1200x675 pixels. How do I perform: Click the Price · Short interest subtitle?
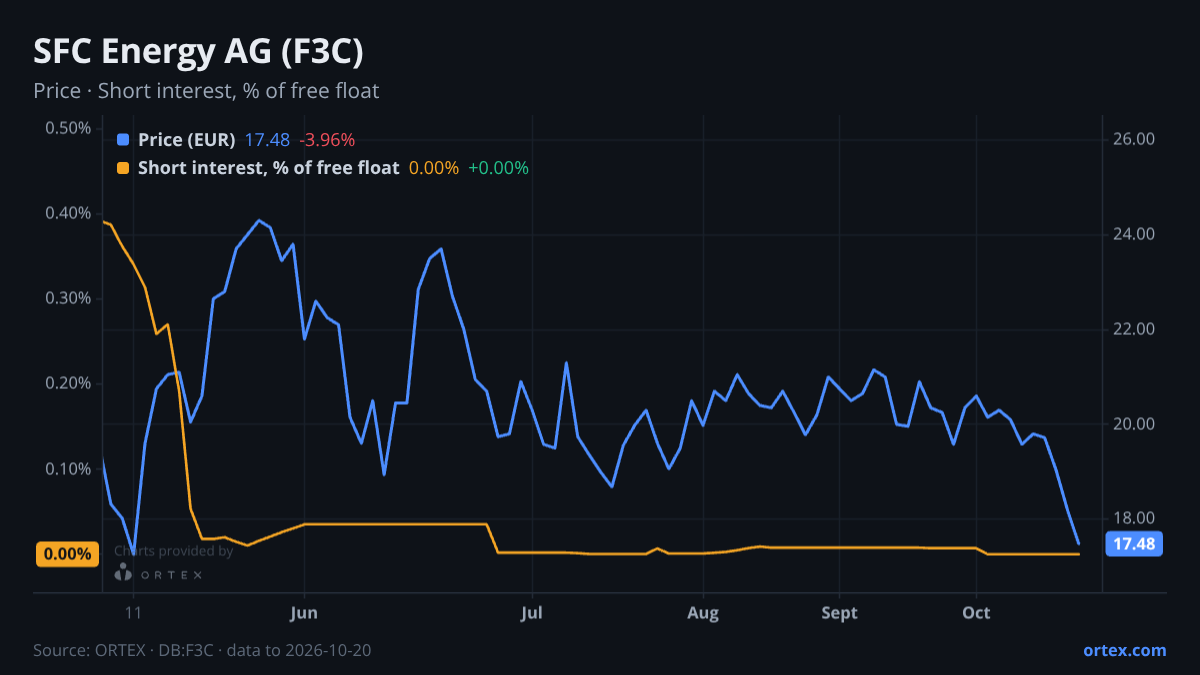coord(206,91)
